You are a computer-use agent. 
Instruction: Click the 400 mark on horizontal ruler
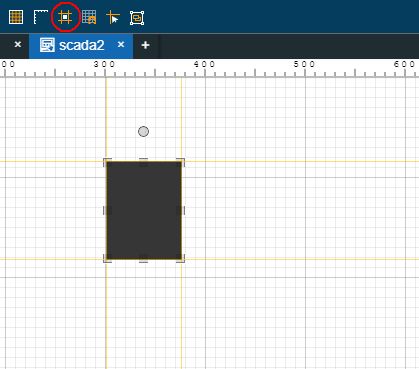(x=205, y=64)
